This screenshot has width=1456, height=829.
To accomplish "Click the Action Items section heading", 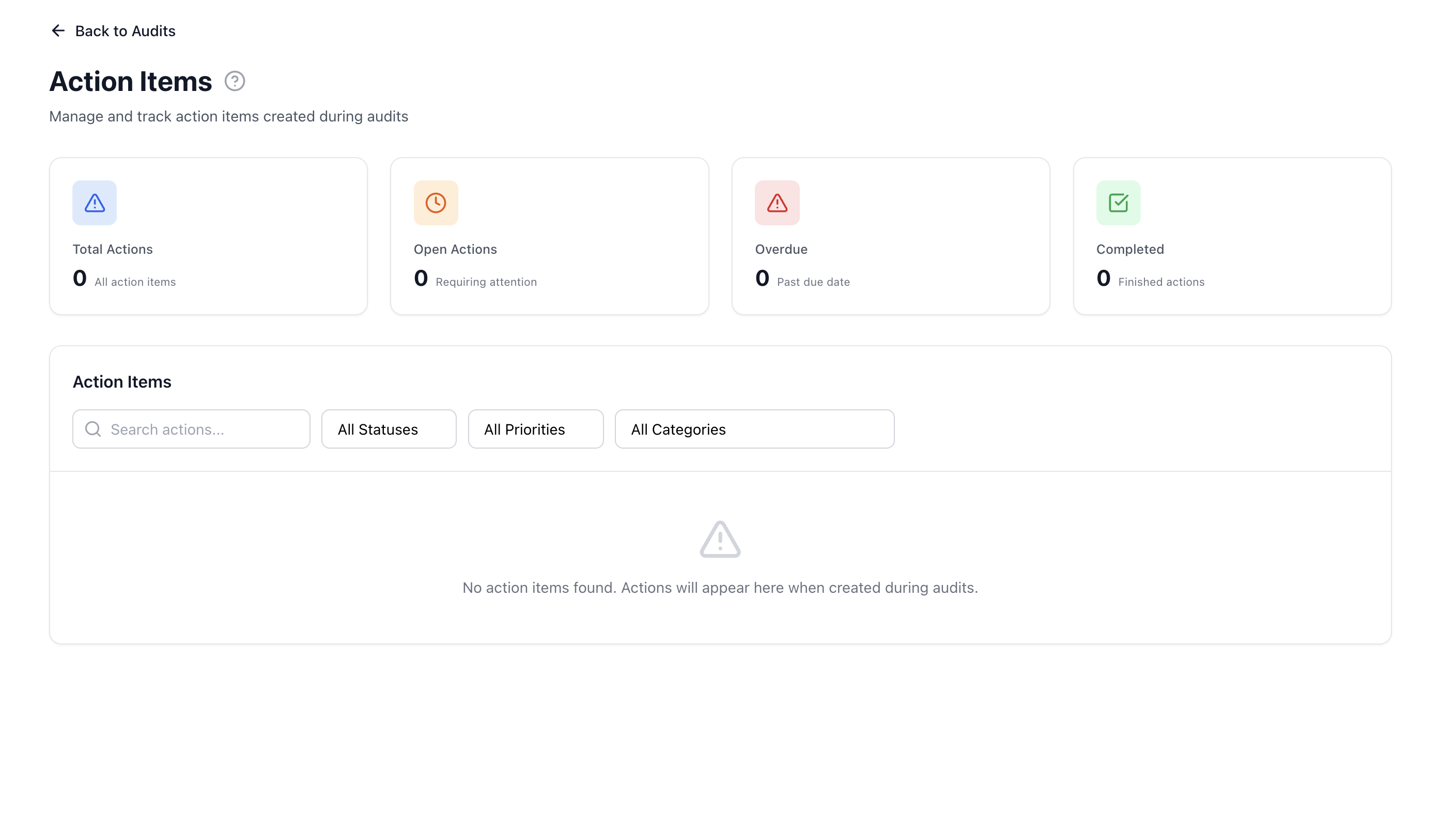I will [x=122, y=381].
